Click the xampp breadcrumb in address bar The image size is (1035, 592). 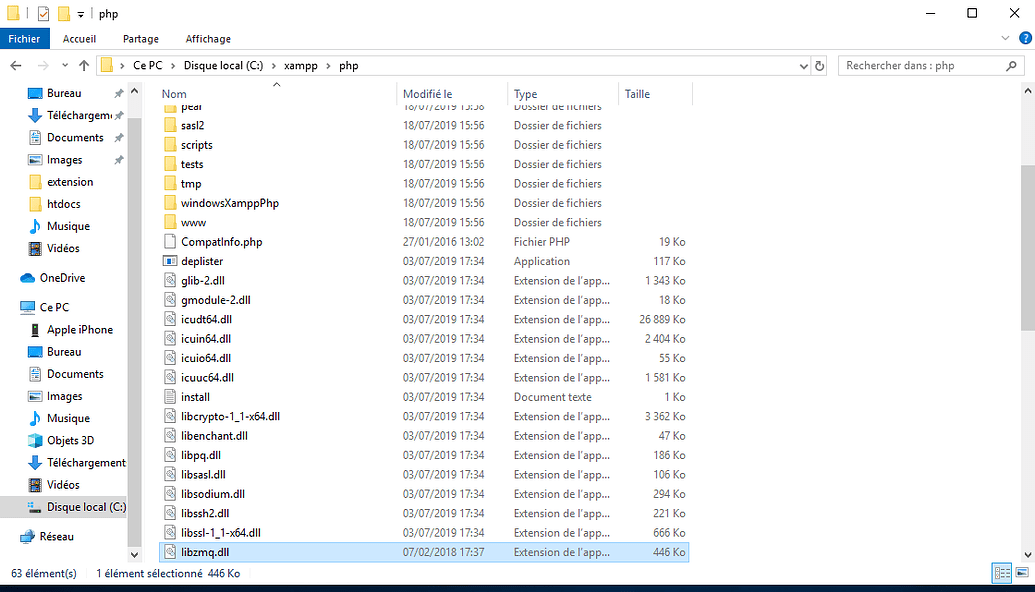[298, 66]
